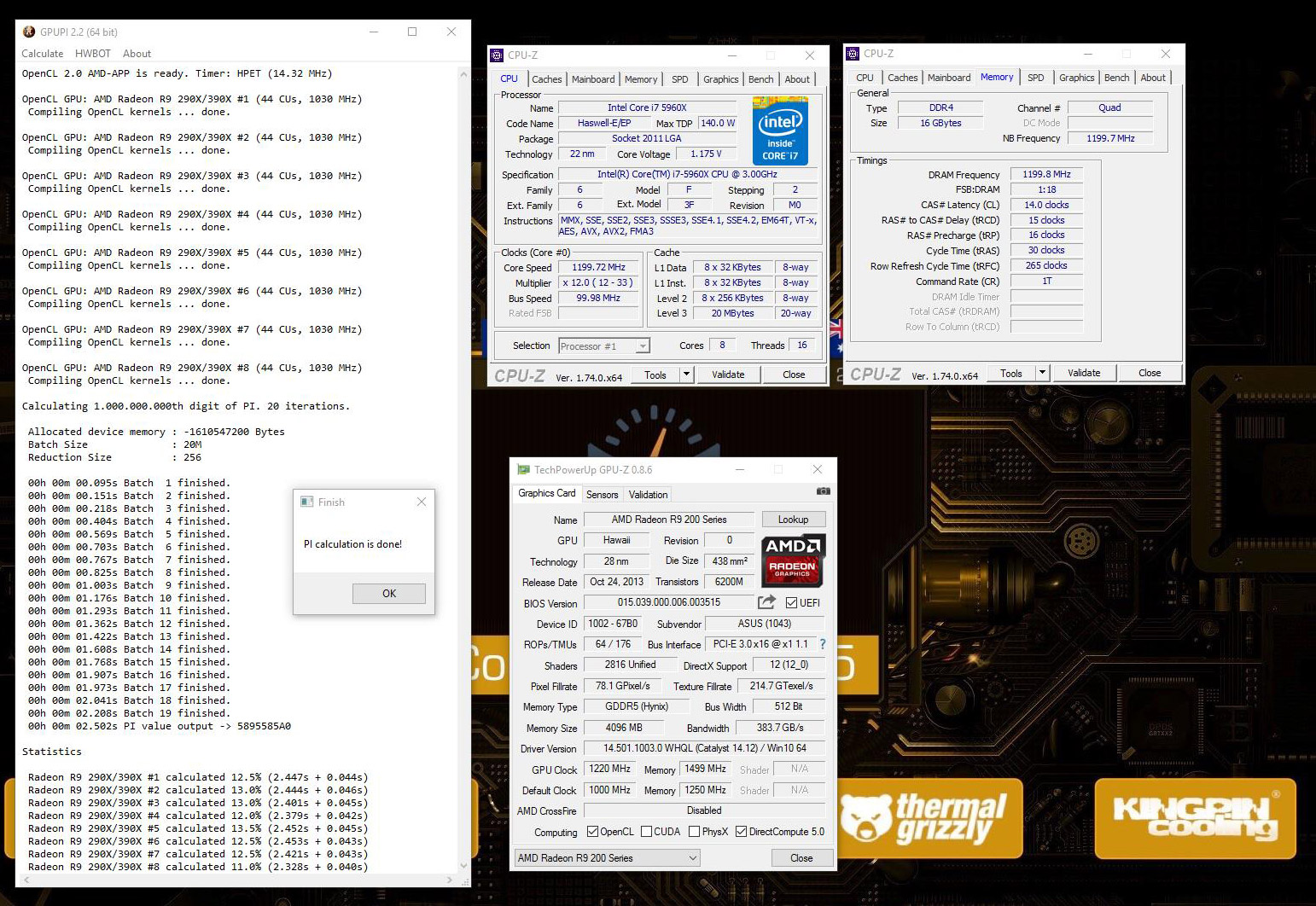
Task: Click the CAS# Latency 14.0 clocks value
Action: coord(1046,205)
